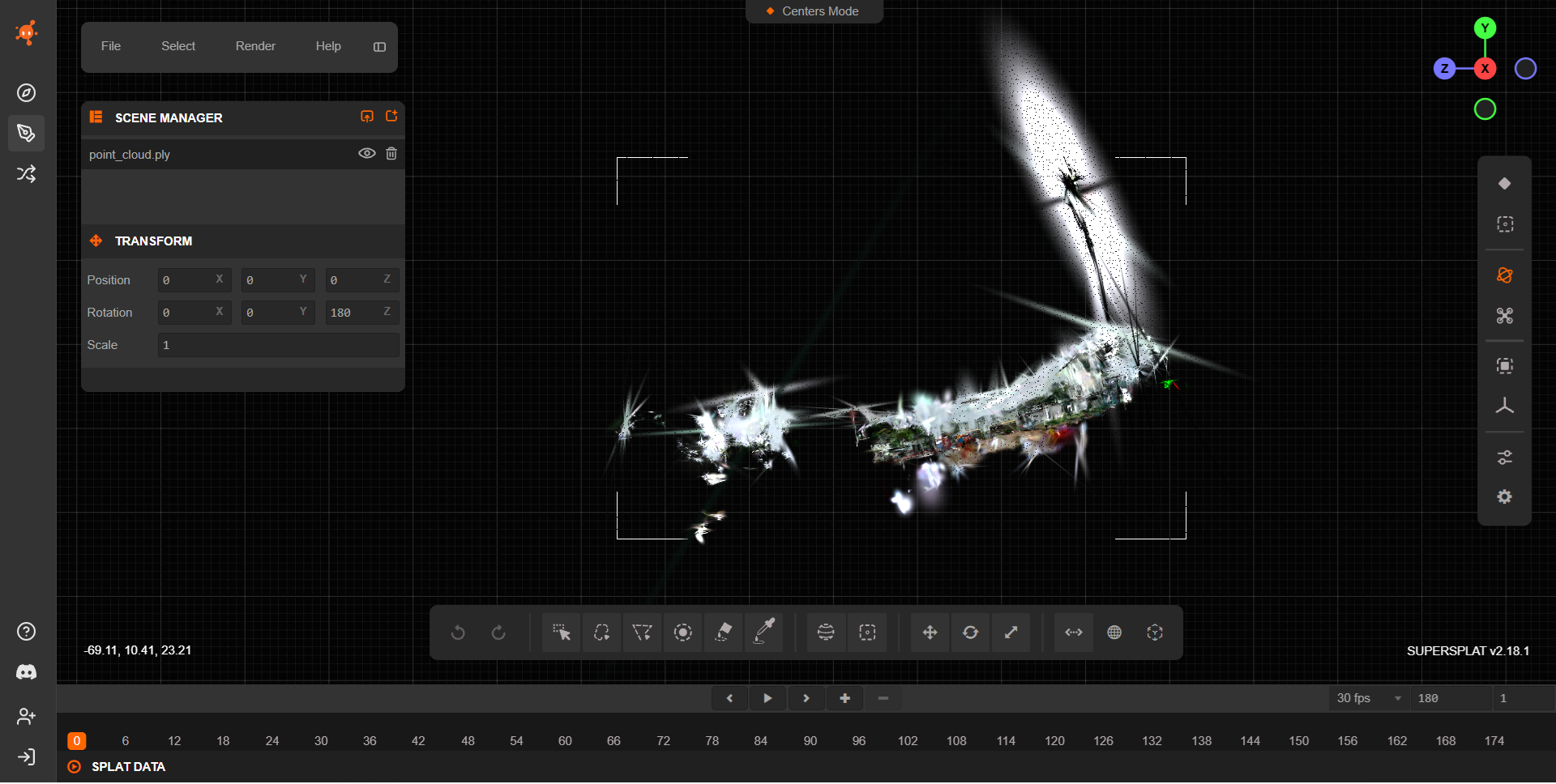The width and height of the screenshot is (1556, 784).
Task: Click the redo arrow
Action: [498, 633]
